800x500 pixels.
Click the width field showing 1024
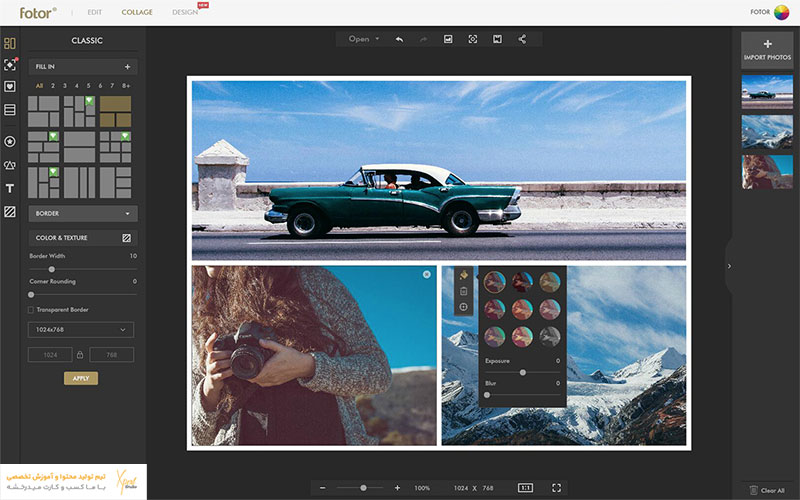50,355
